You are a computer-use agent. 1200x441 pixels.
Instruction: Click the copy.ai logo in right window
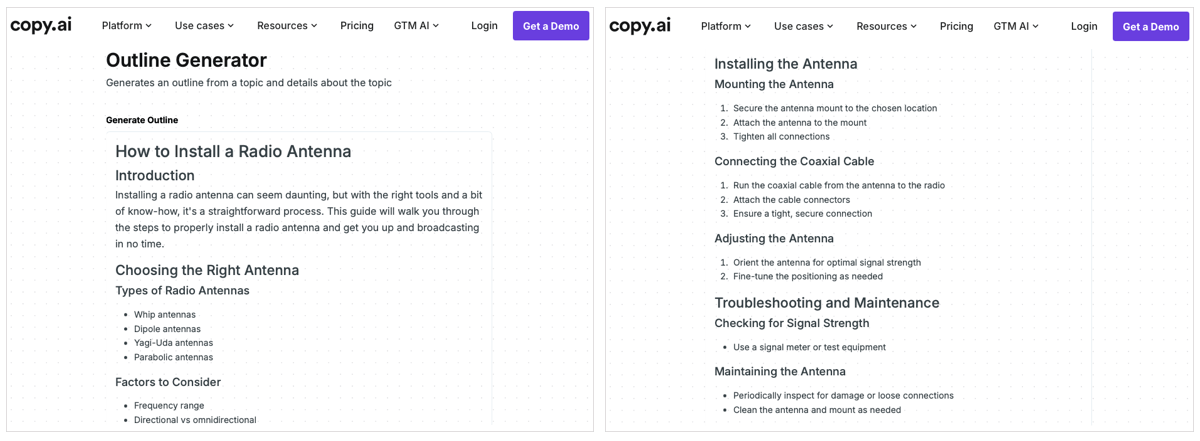pos(640,25)
